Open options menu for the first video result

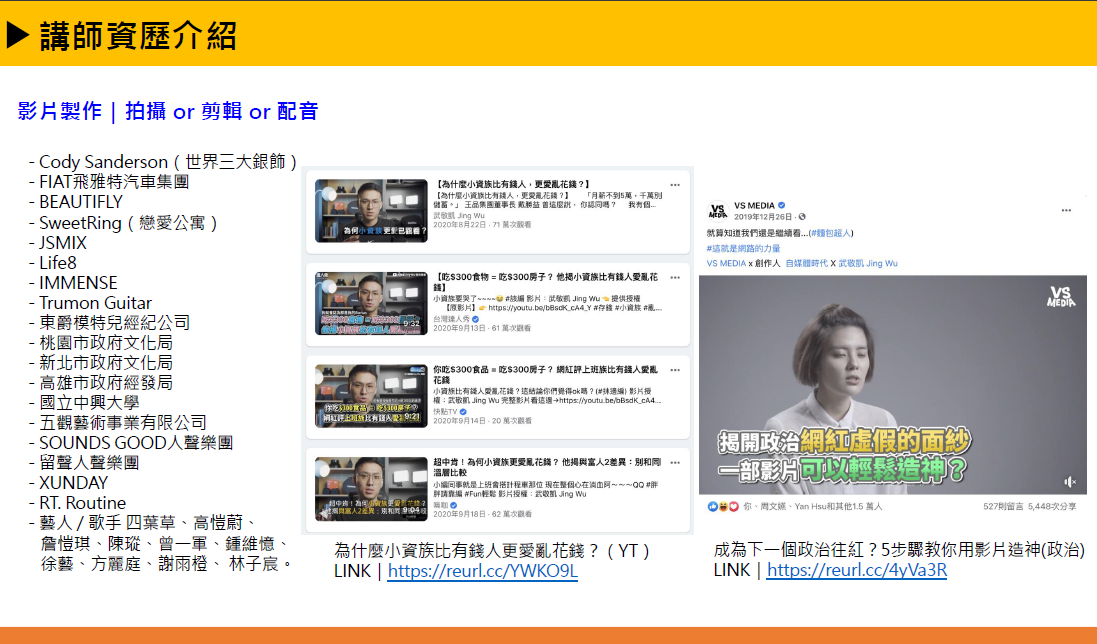point(675,186)
